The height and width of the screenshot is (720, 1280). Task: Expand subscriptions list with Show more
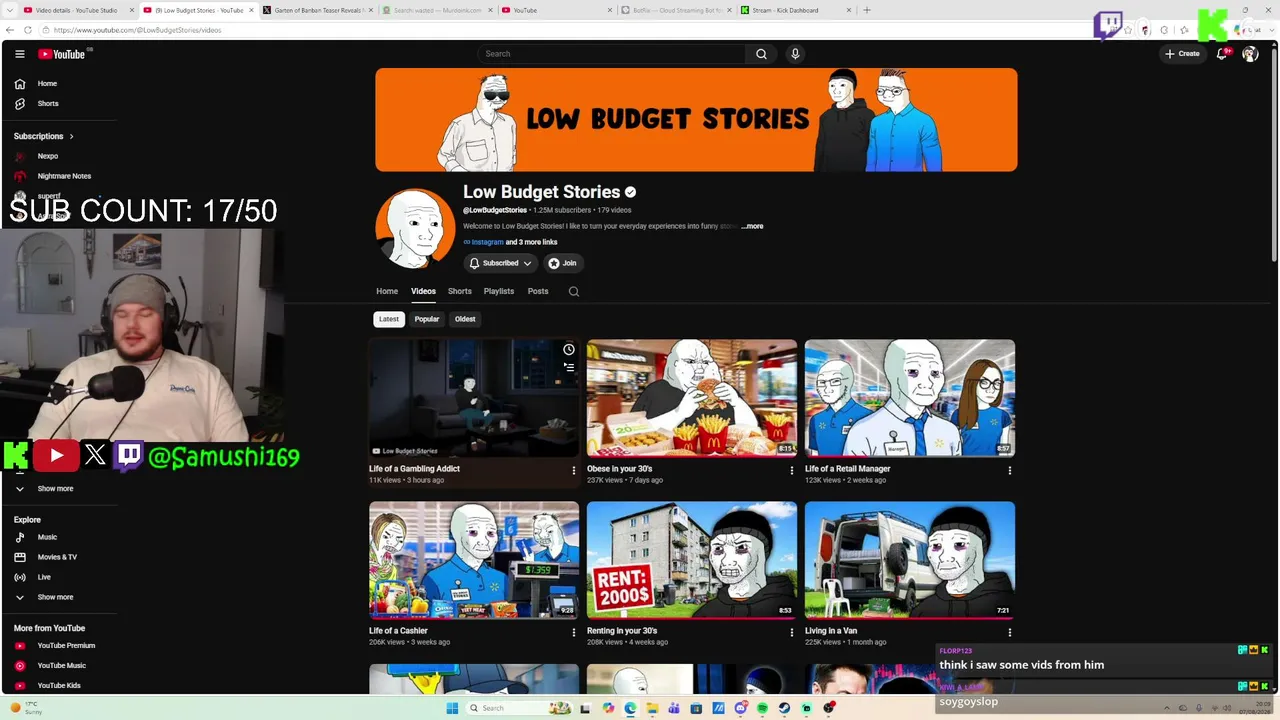coord(56,489)
